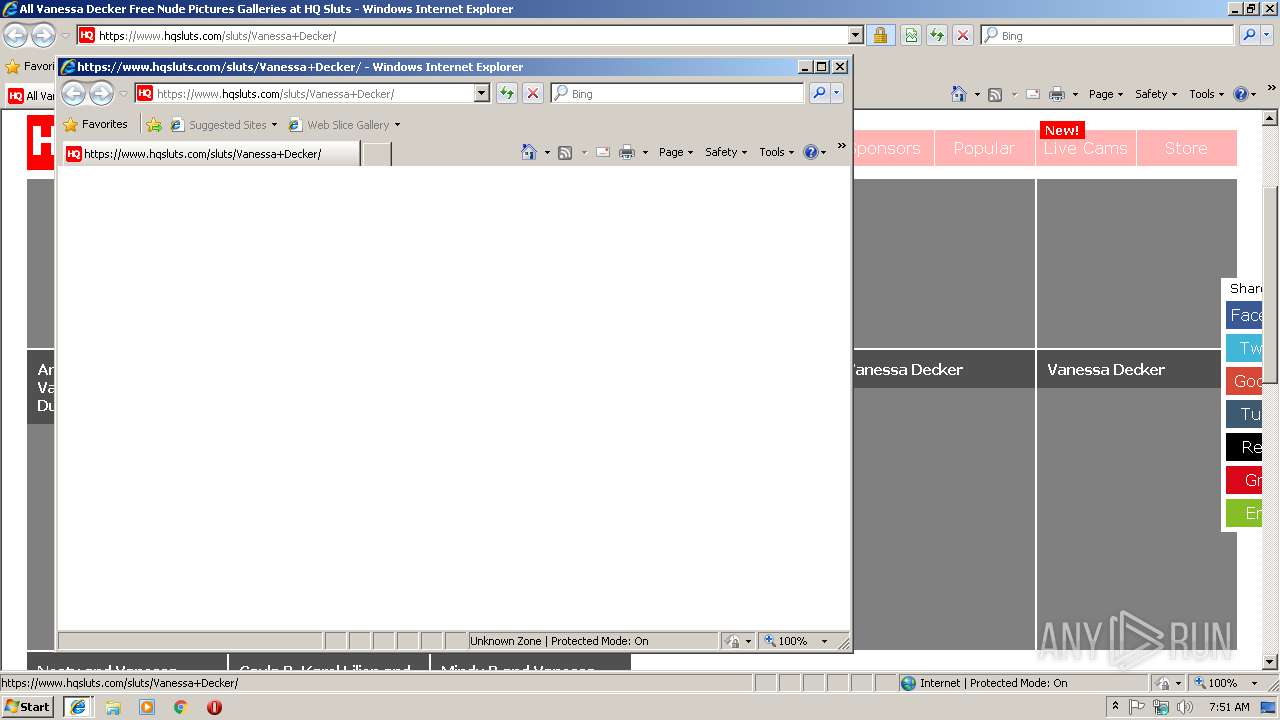Click security lock icon in back window address bar
Screen dimensions: 1280x720
coord(880,35)
